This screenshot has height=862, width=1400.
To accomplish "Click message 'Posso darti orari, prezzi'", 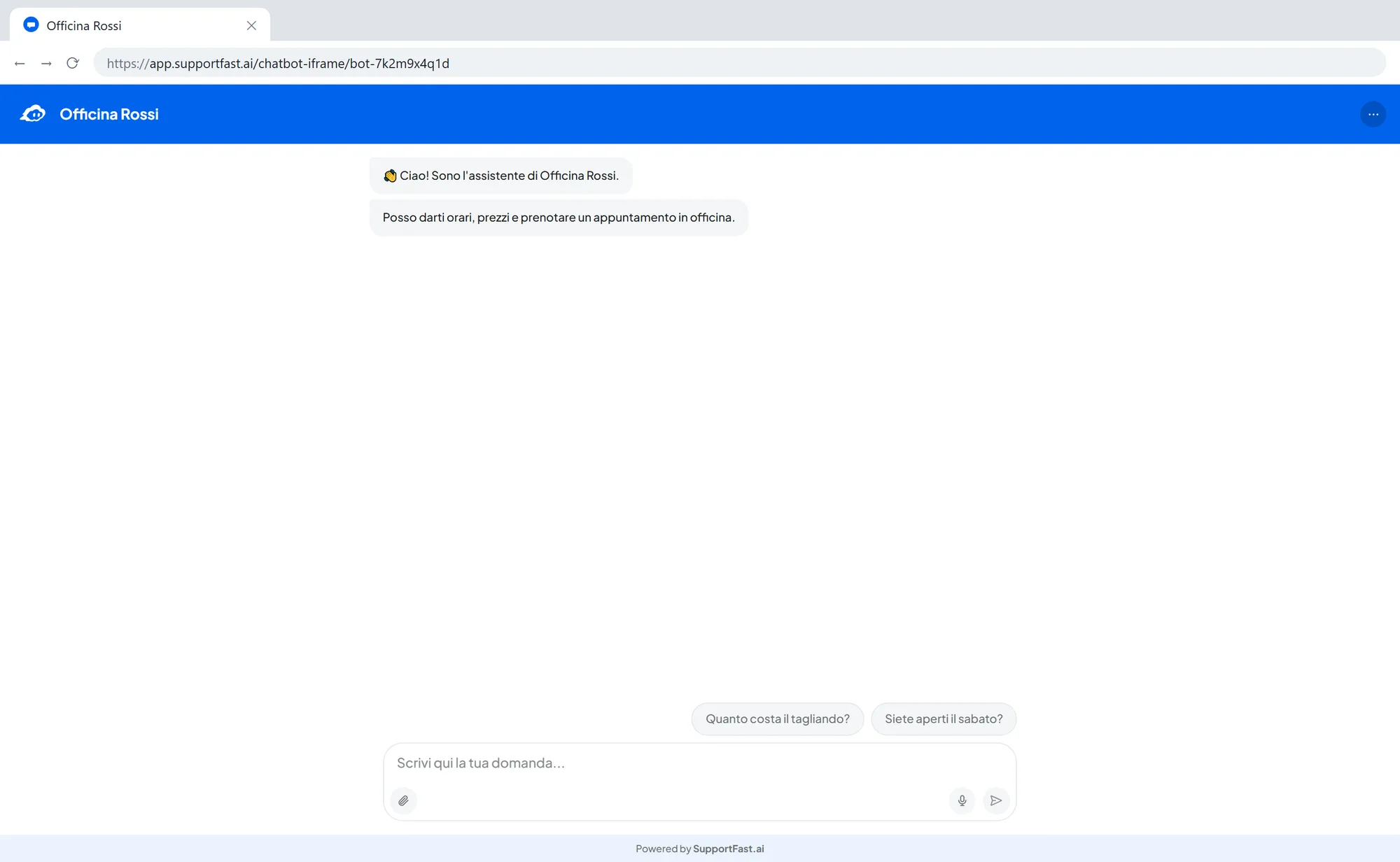I will pos(559,218).
